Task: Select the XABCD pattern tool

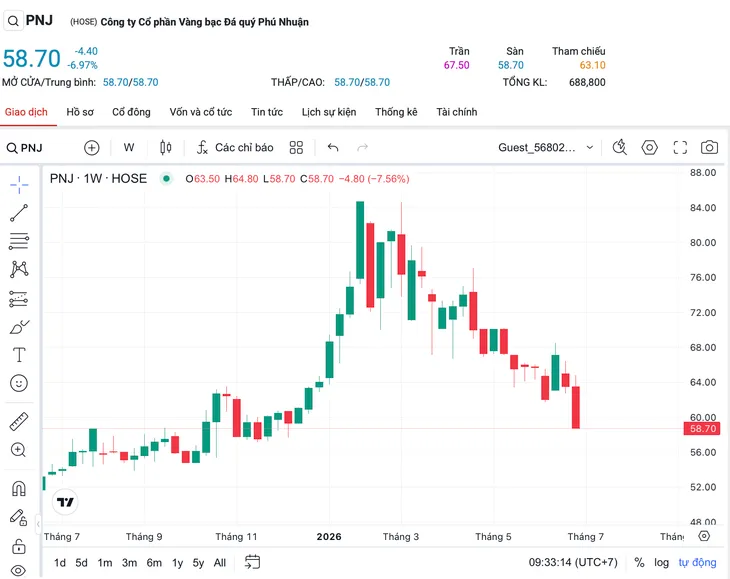Action: [x=19, y=269]
